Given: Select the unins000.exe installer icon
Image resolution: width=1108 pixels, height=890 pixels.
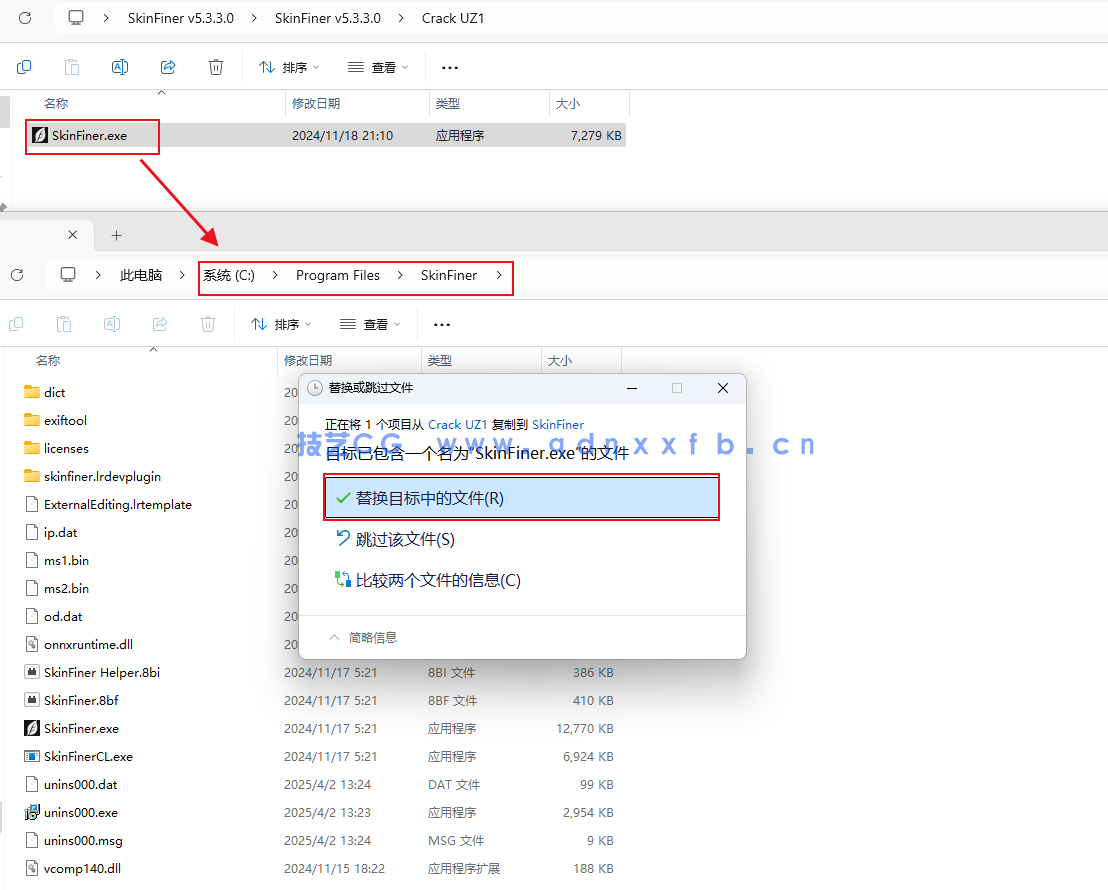Looking at the screenshot, I should tap(31, 812).
